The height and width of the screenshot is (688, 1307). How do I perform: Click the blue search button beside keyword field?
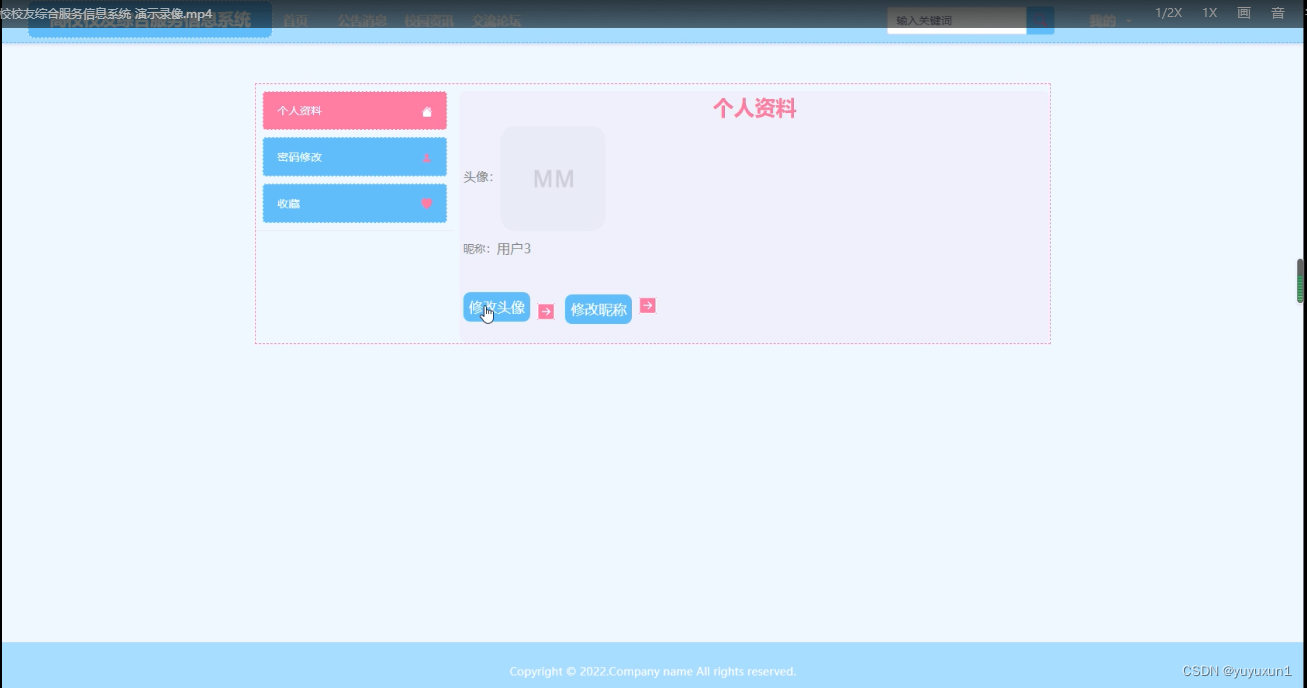[1041, 20]
